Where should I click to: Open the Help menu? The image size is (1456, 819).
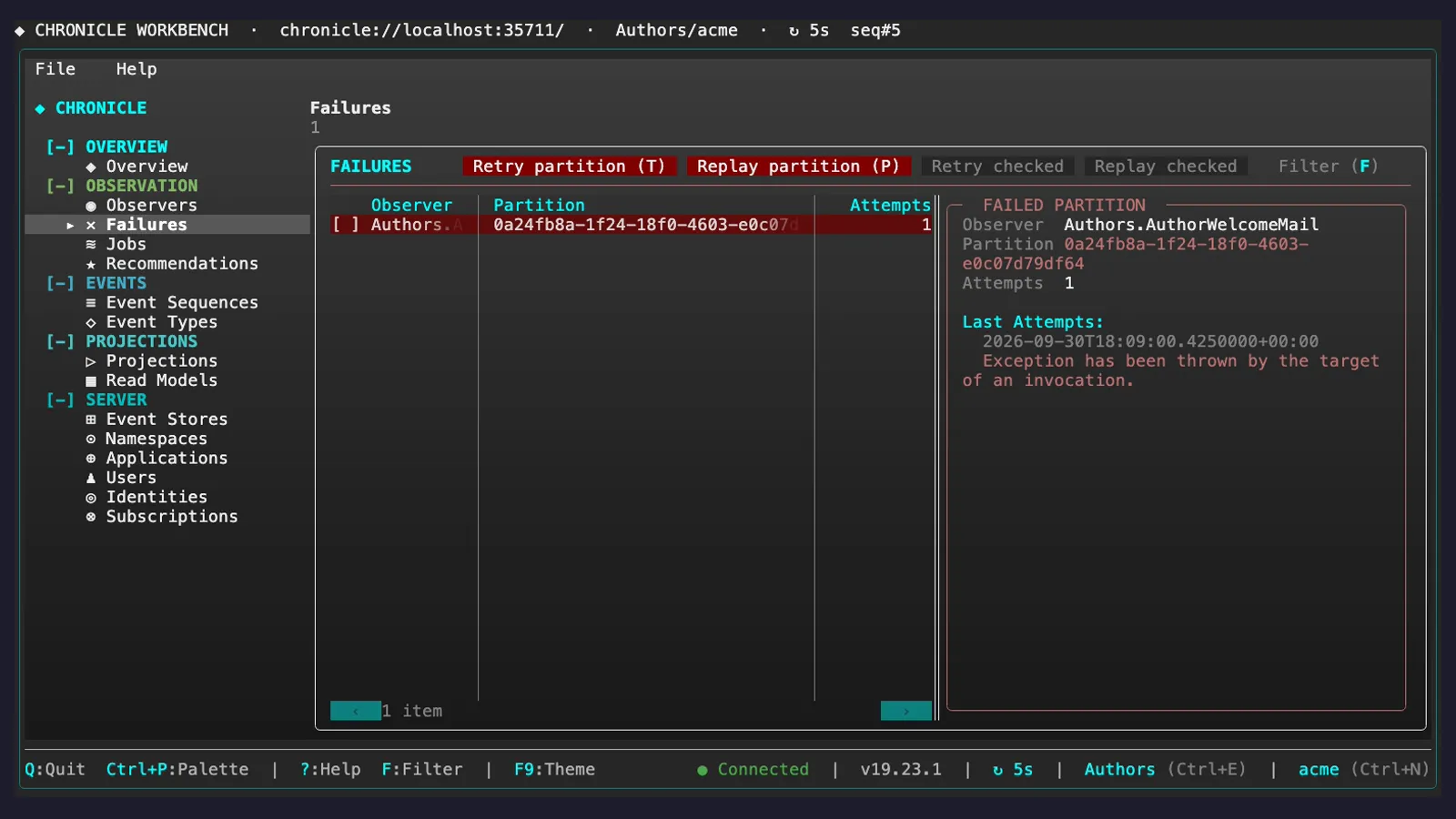pyautogui.click(x=136, y=69)
